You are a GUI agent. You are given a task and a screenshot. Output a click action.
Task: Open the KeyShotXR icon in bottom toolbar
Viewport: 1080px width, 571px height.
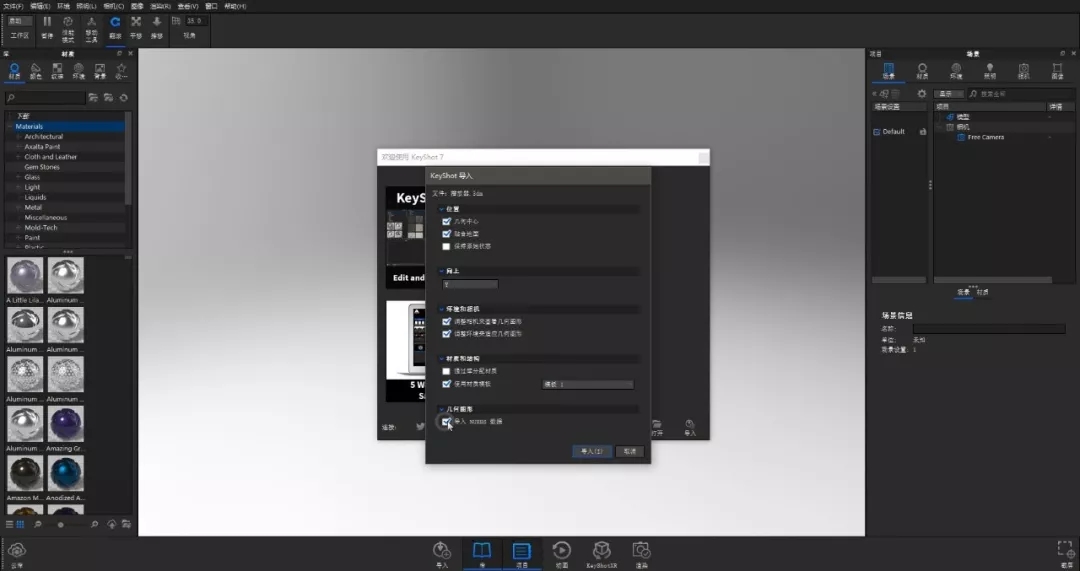tap(601, 550)
